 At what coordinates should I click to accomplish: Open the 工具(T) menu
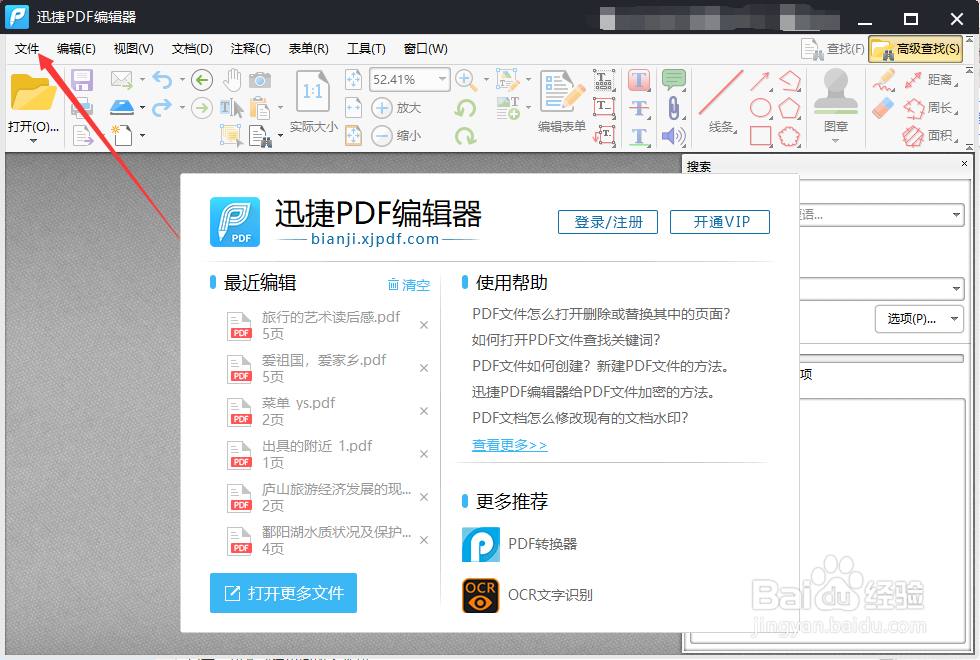point(366,49)
